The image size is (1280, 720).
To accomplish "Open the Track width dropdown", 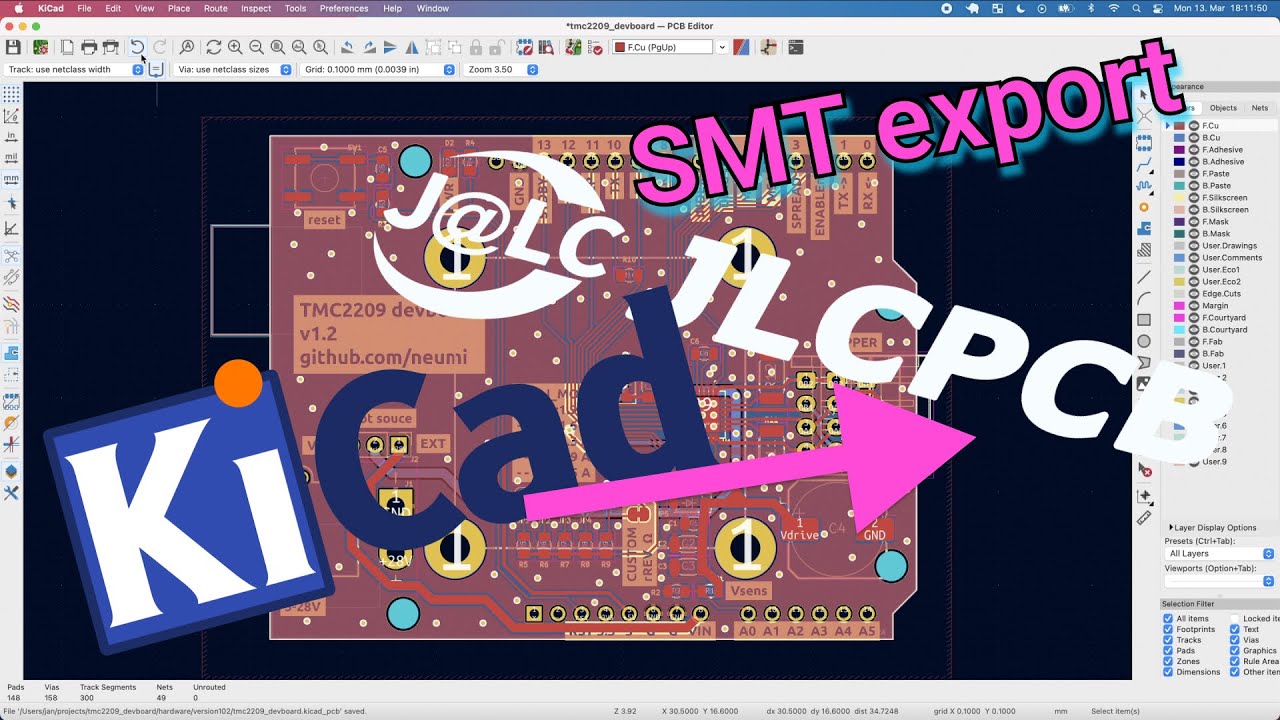I will [x=75, y=70].
